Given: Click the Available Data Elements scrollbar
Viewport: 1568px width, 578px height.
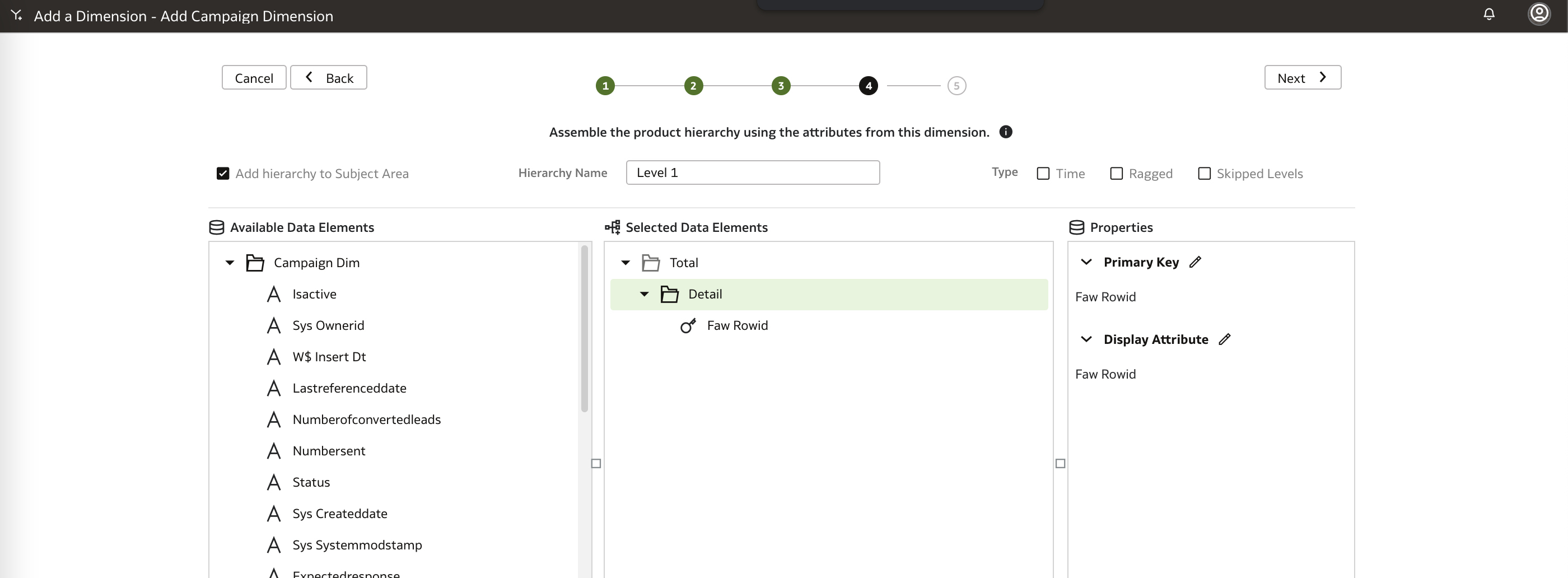Looking at the screenshot, I should [x=584, y=329].
